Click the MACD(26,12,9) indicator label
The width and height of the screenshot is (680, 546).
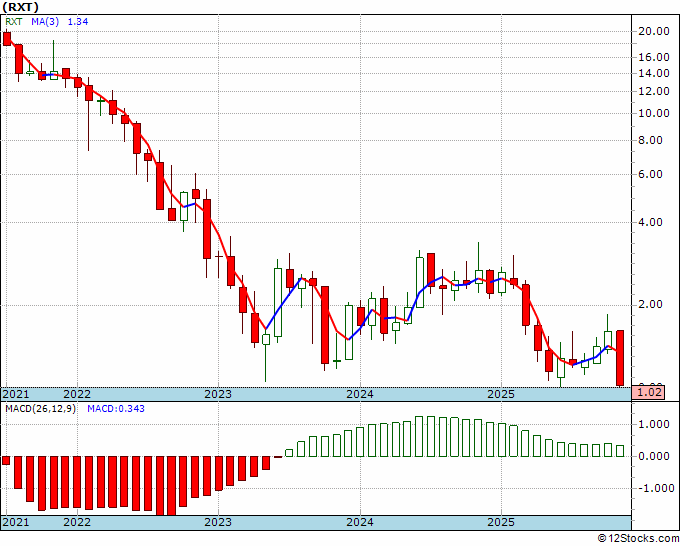tap(40, 409)
